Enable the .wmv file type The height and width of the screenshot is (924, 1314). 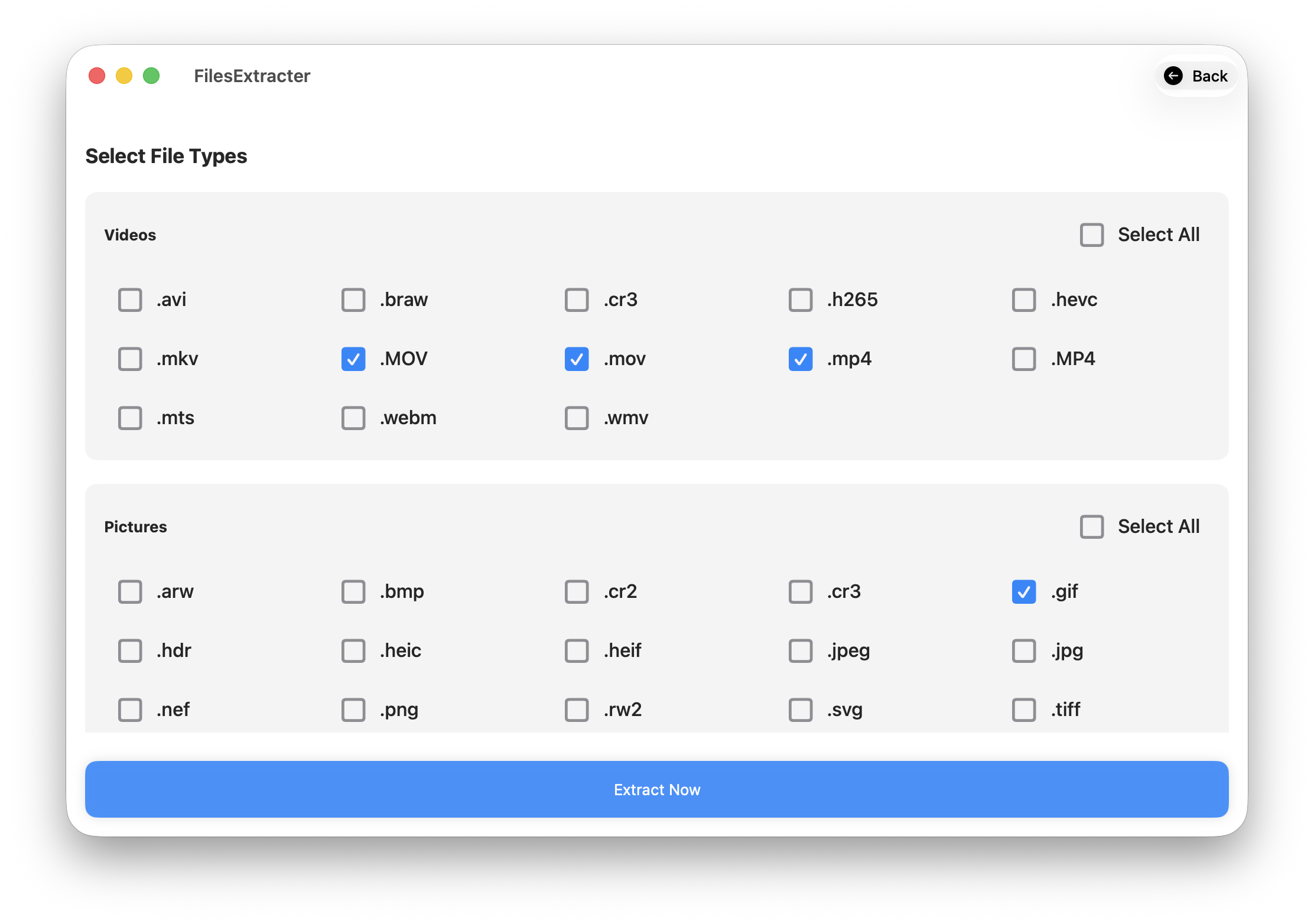(577, 418)
